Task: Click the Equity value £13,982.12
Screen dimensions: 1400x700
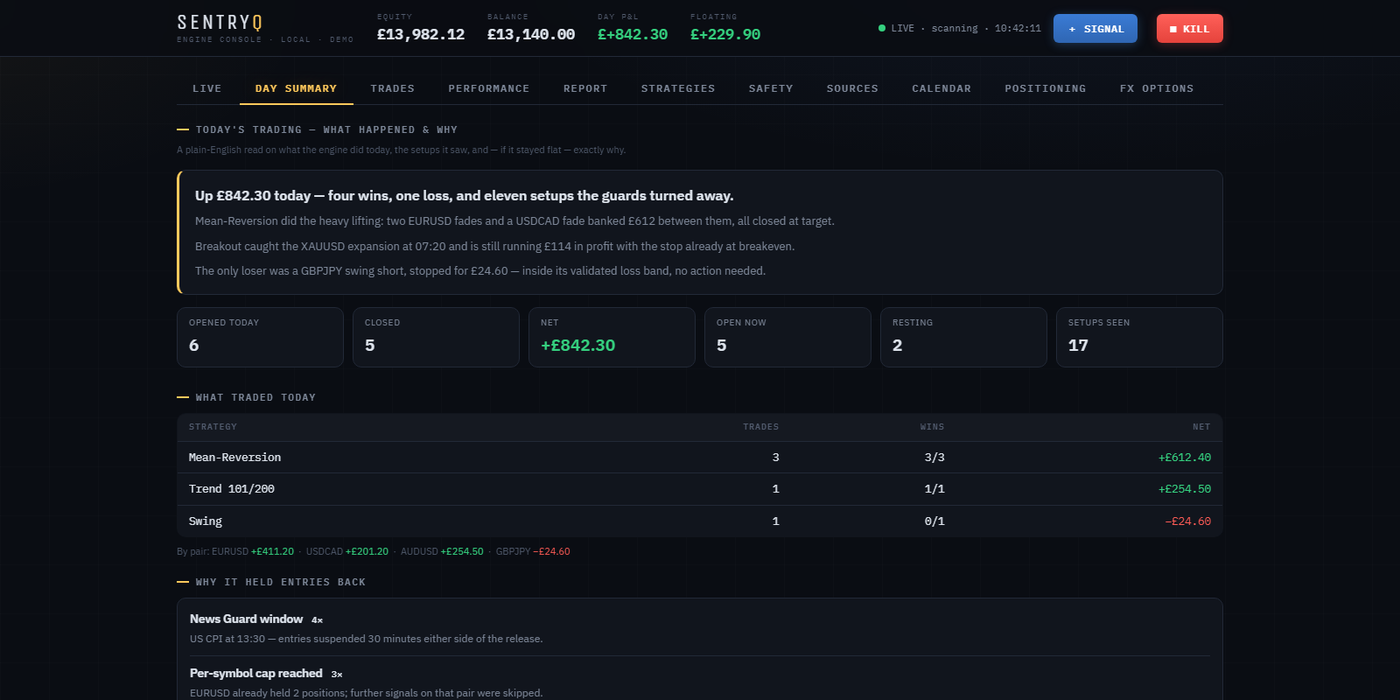Action: (x=421, y=34)
